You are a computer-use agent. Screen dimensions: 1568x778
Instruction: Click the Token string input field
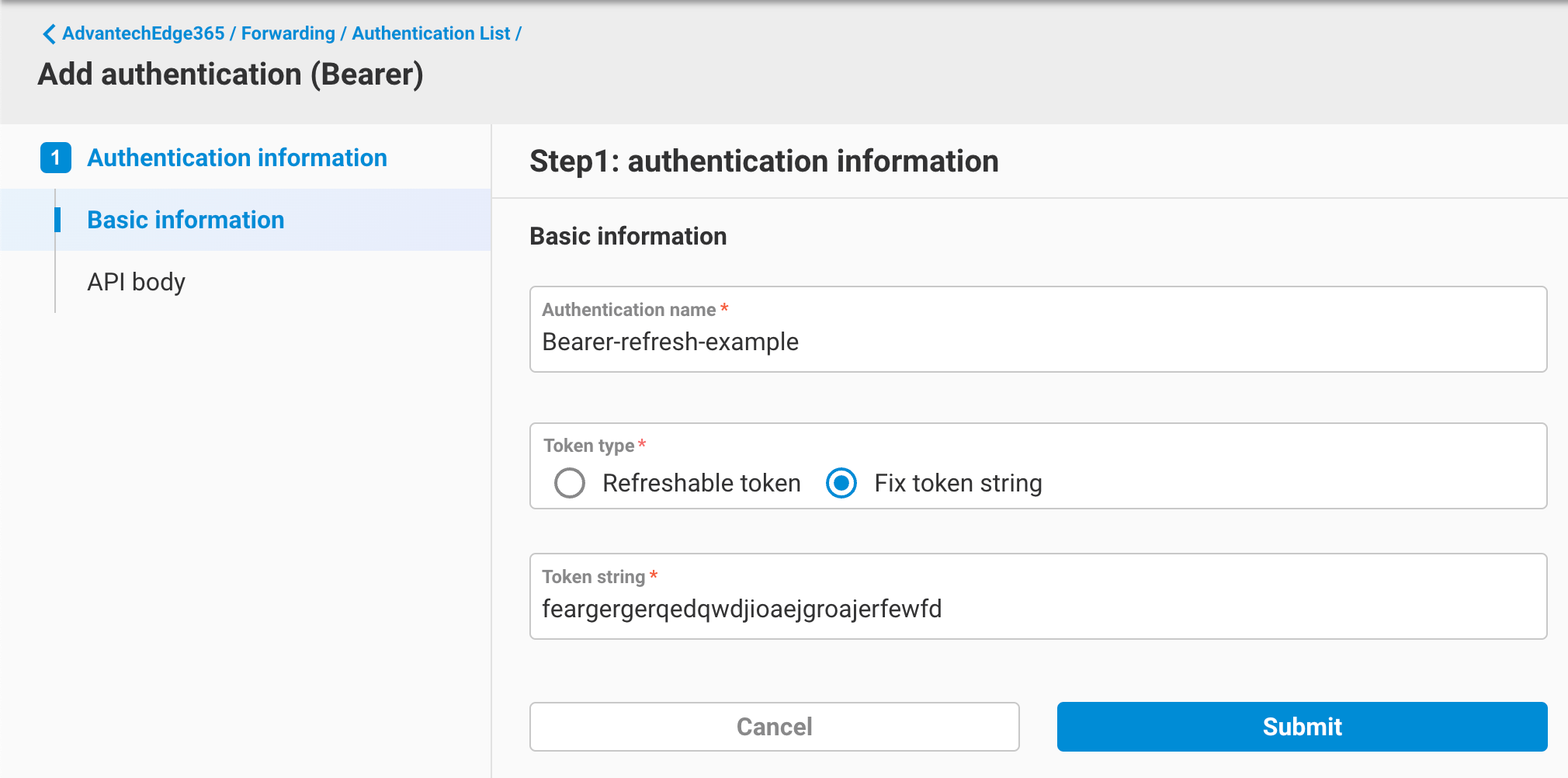(x=1040, y=609)
